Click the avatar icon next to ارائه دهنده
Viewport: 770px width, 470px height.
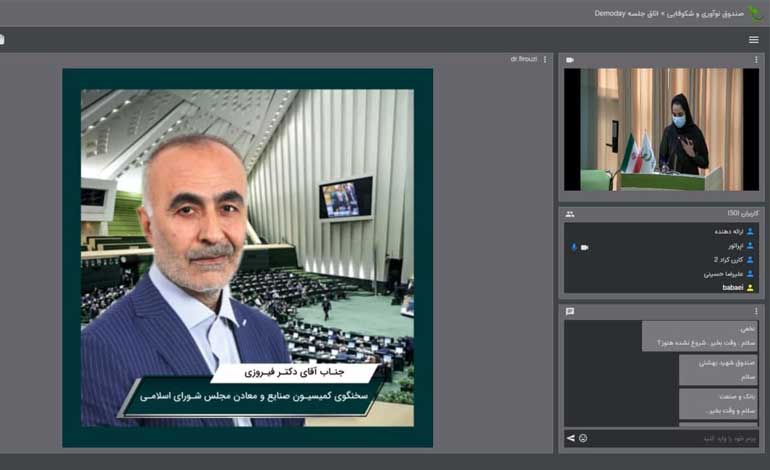[x=750, y=231]
